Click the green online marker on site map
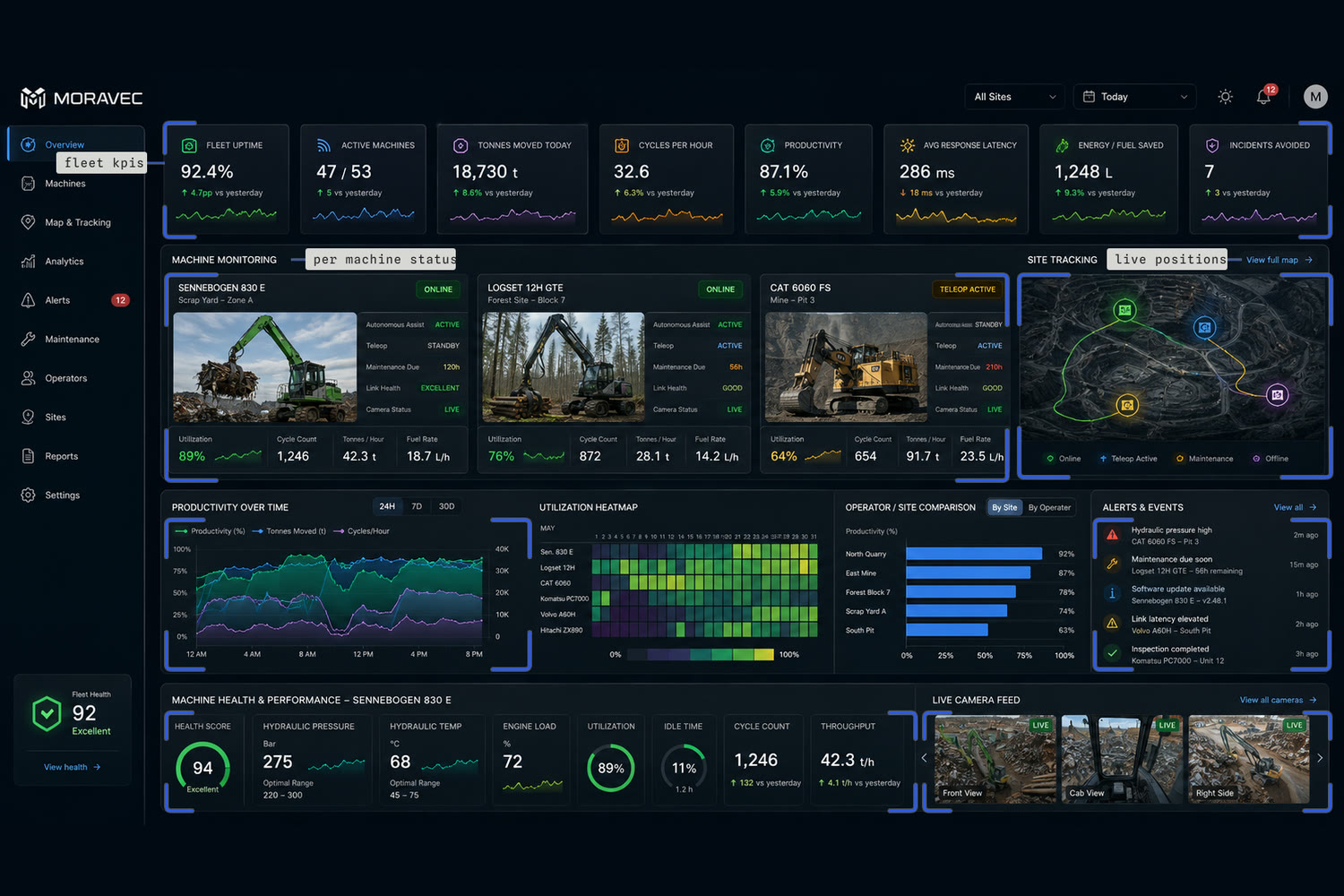The height and width of the screenshot is (896, 1344). coord(1124,310)
